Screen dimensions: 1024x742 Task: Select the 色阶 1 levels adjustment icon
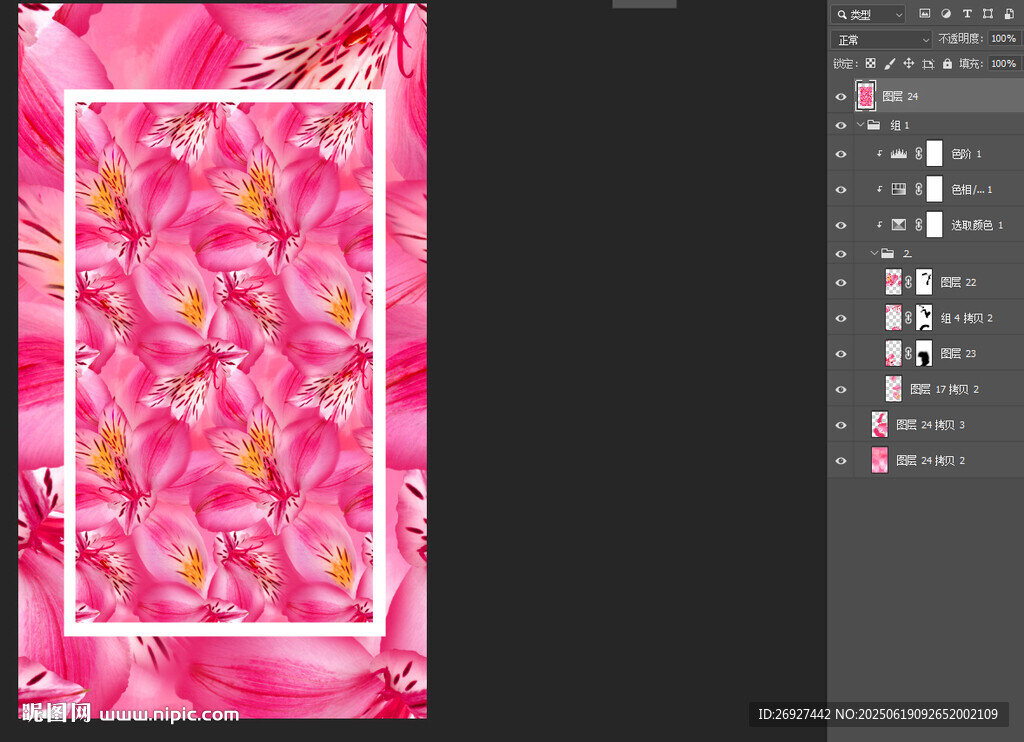898,154
